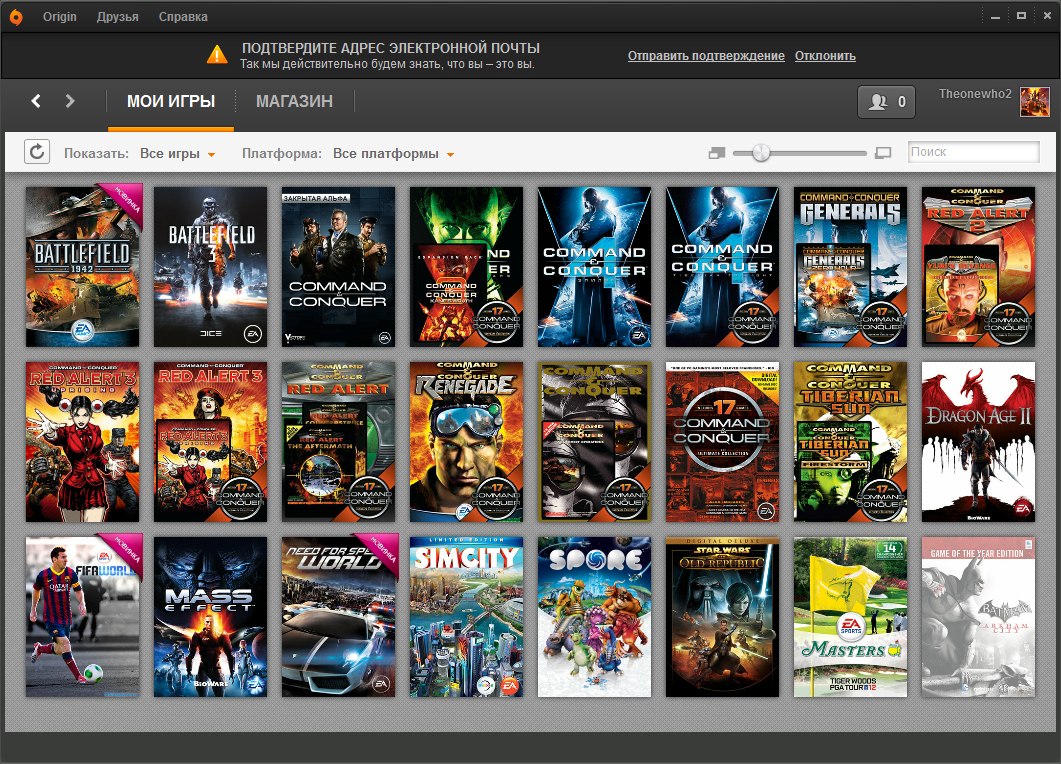Open the friends list counter button
Screen dimensions: 1061x764
(886, 102)
